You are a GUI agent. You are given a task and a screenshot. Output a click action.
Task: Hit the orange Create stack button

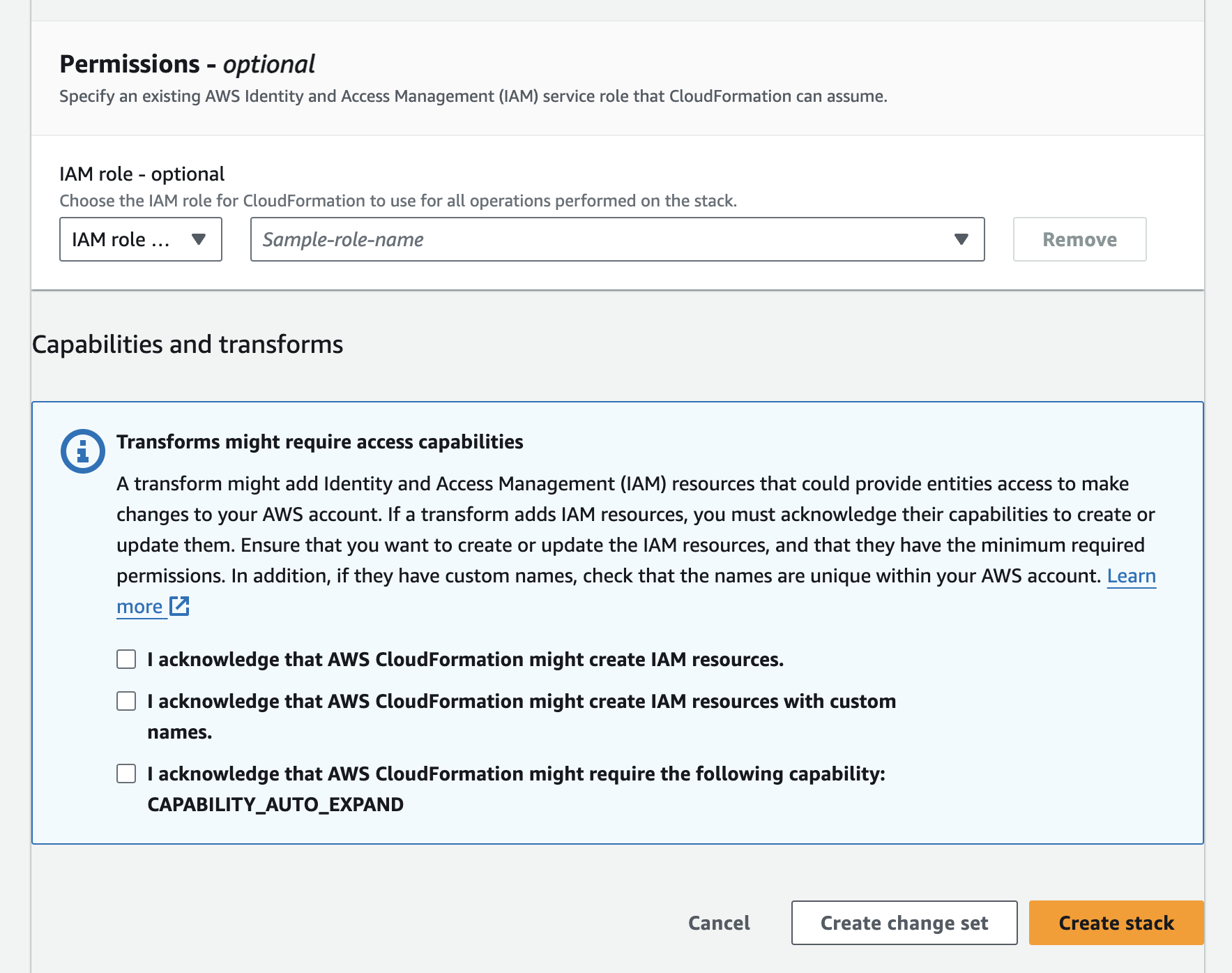tap(1116, 923)
